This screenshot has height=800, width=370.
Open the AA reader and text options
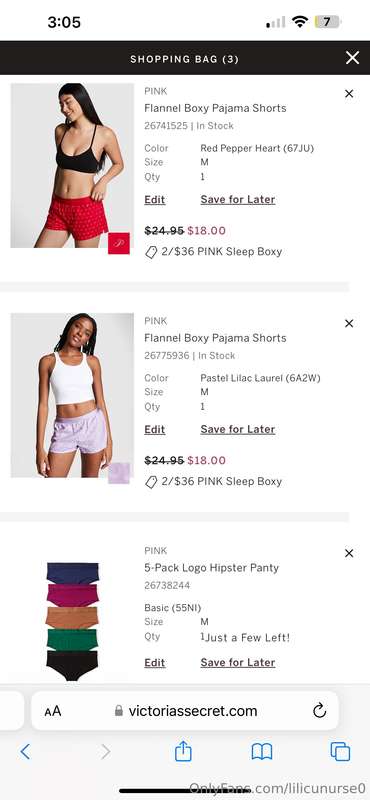pos(53,711)
